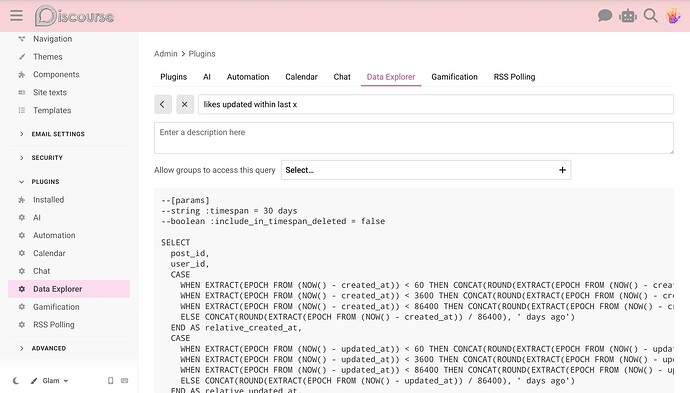Open the AI bot robot icon
Screen dimensions: 690x393
628,16
